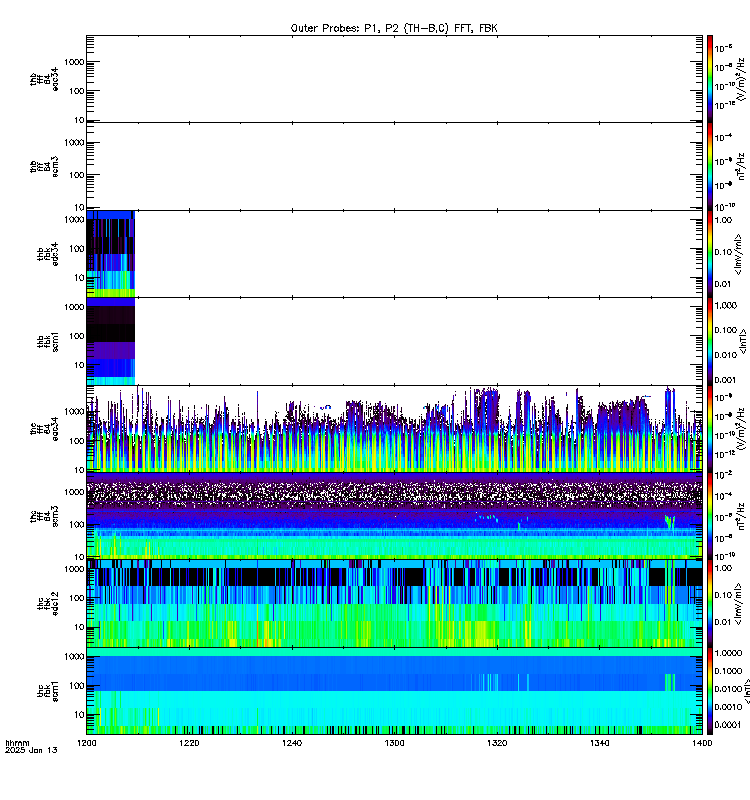The image size is (750, 800).
Task: Click the 'thb fff 64 scm3' panel label
Action: pyautogui.click(x=44, y=167)
